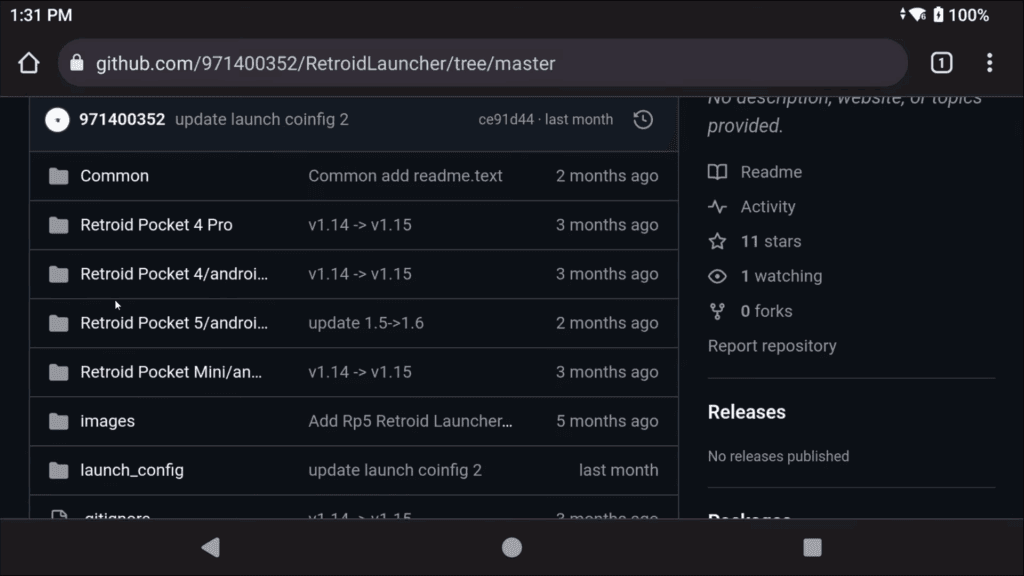
Task: Open Readme link in About sidebar
Action: coord(771,172)
